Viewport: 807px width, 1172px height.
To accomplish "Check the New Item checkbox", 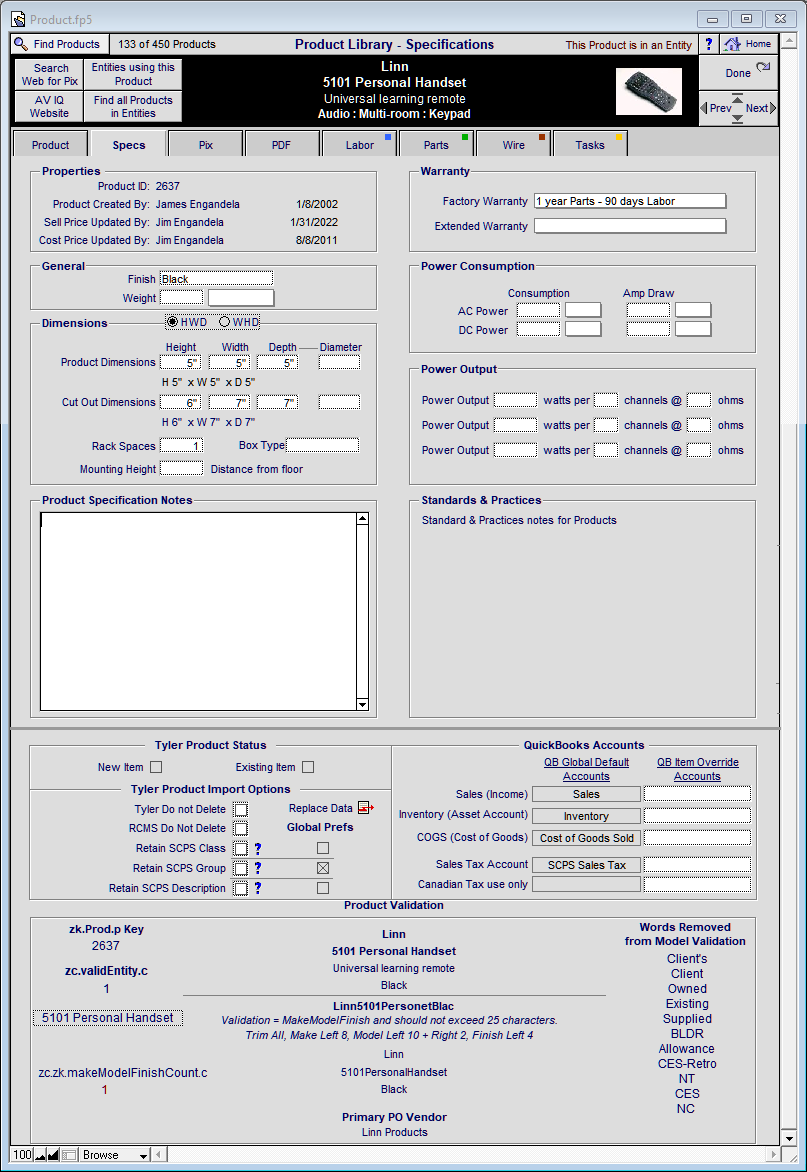I will [x=155, y=767].
